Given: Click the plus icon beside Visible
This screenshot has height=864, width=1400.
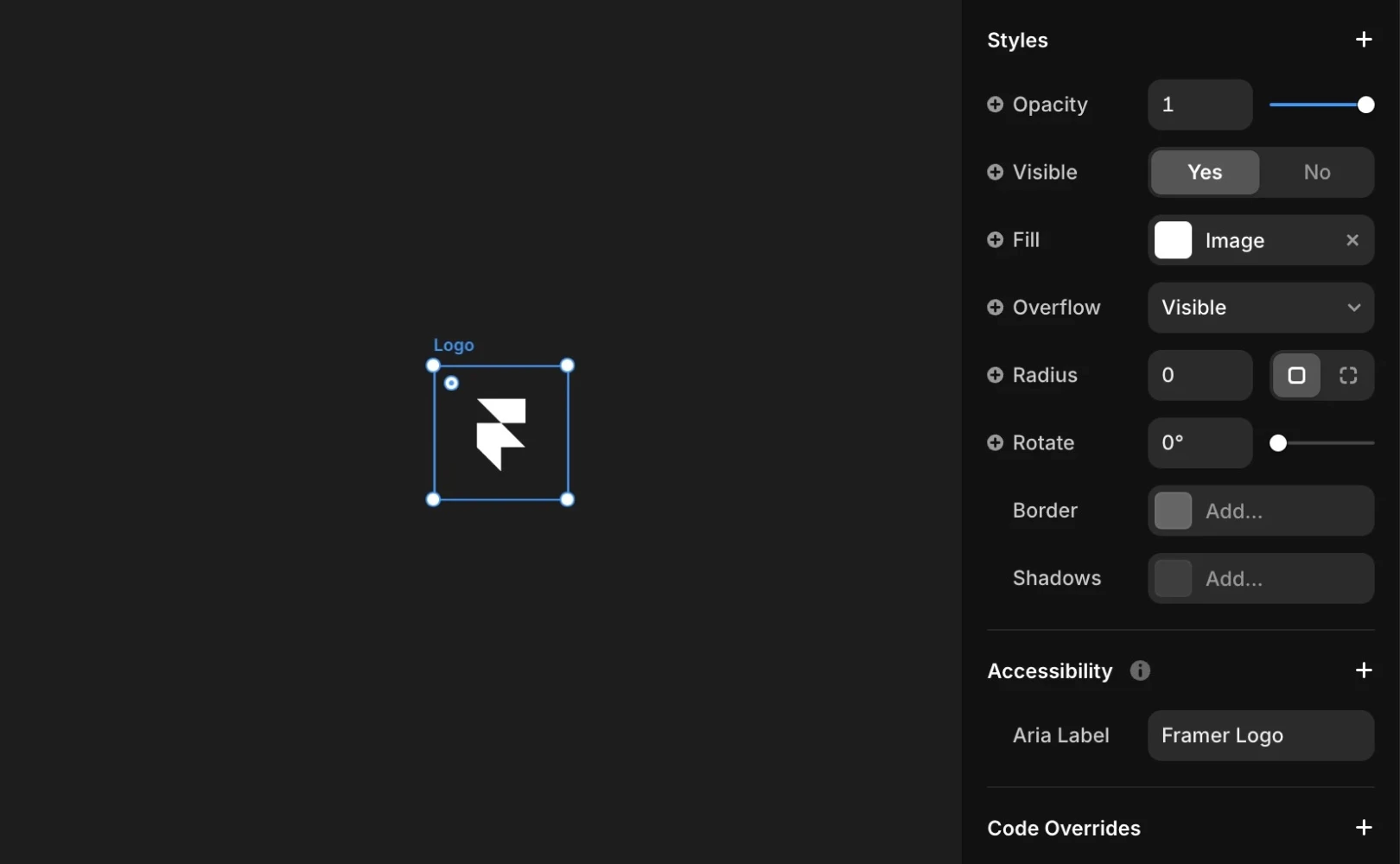Looking at the screenshot, I should (x=995, y=172).
